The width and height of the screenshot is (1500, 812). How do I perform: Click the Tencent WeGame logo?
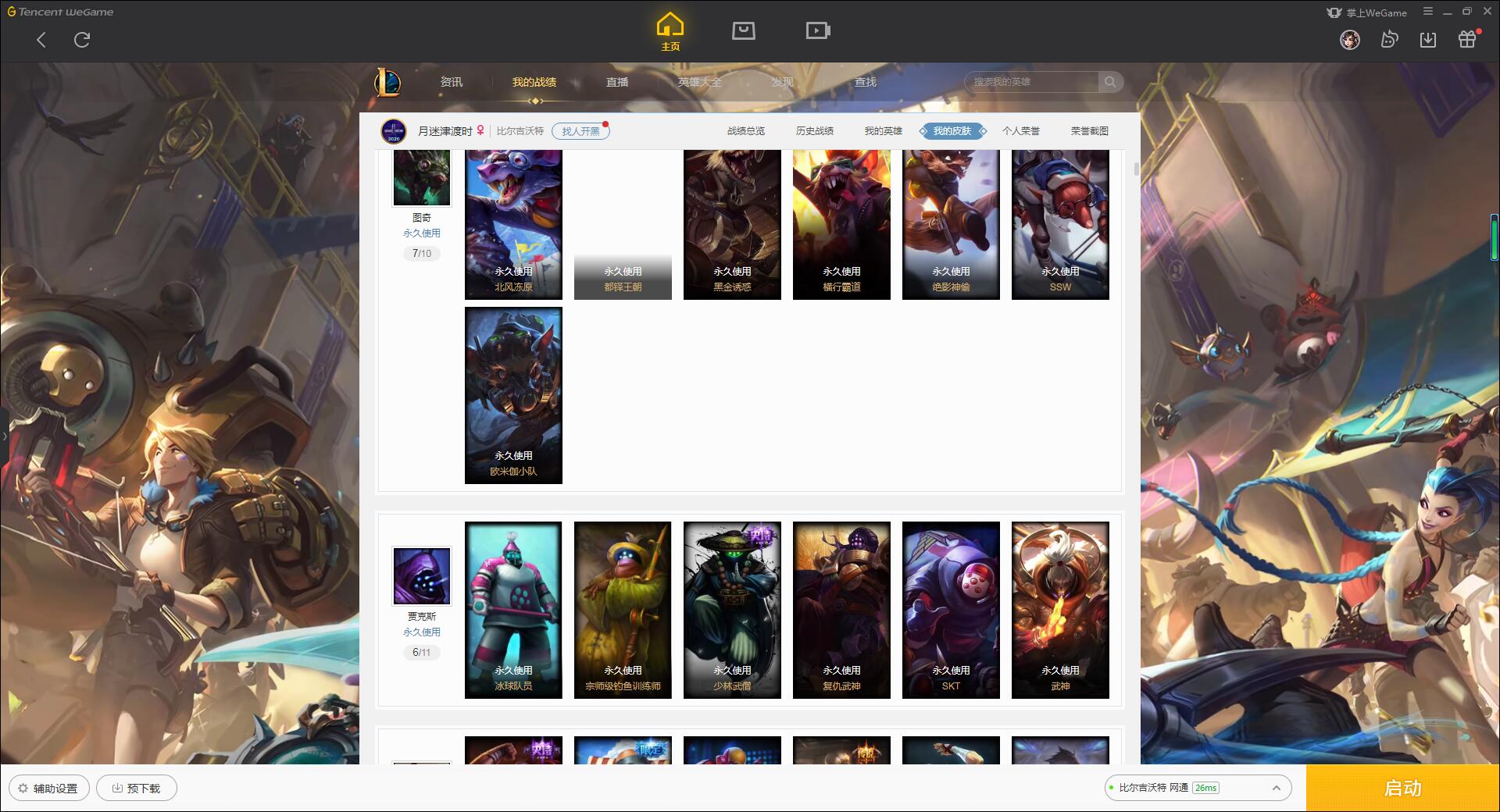(60, 12)
